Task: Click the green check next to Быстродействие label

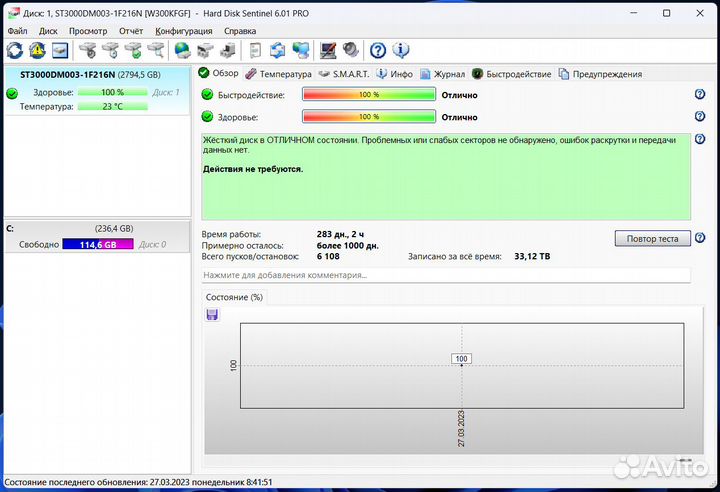Action: click(x=208, y=94)
